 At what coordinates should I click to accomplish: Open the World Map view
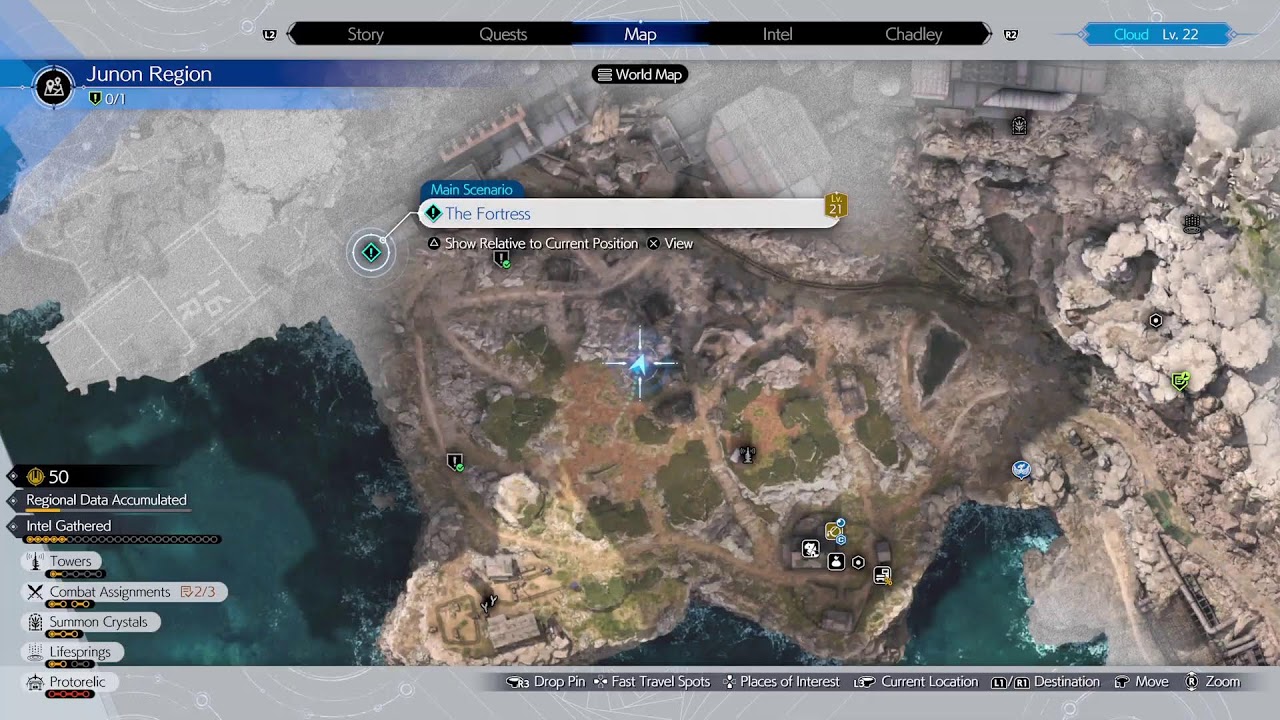point(640,74)
